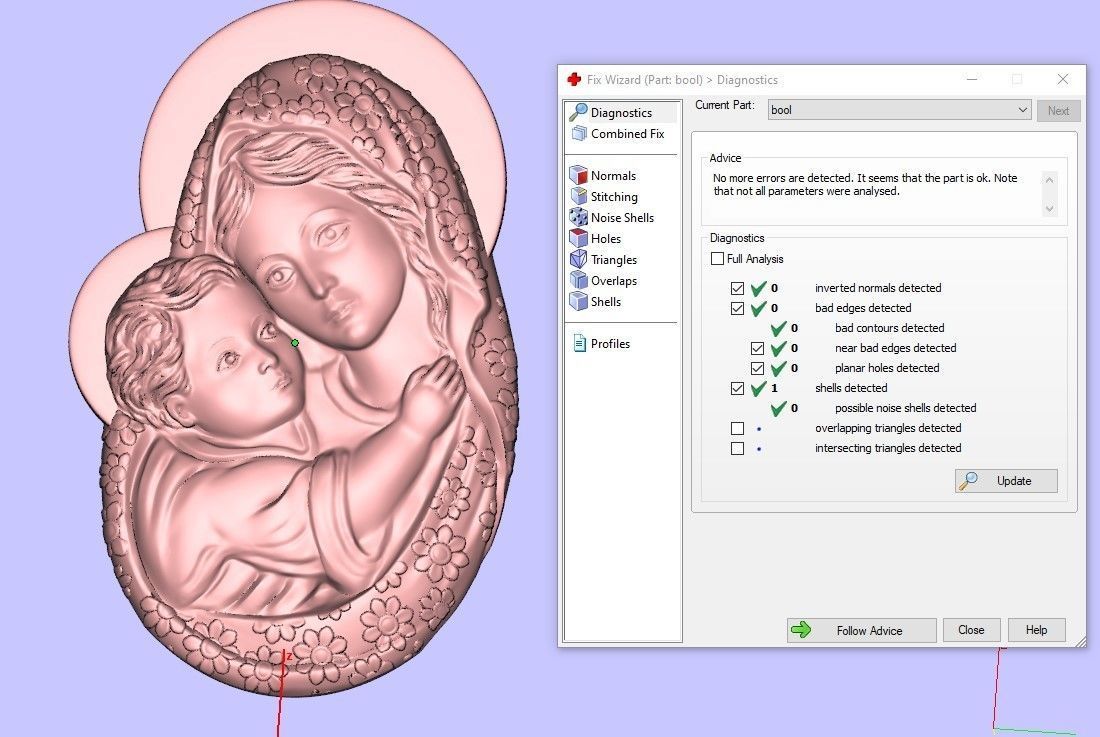Click the Close button
The width and height of the screenshot is (1100, 737).
coord(971,630)
